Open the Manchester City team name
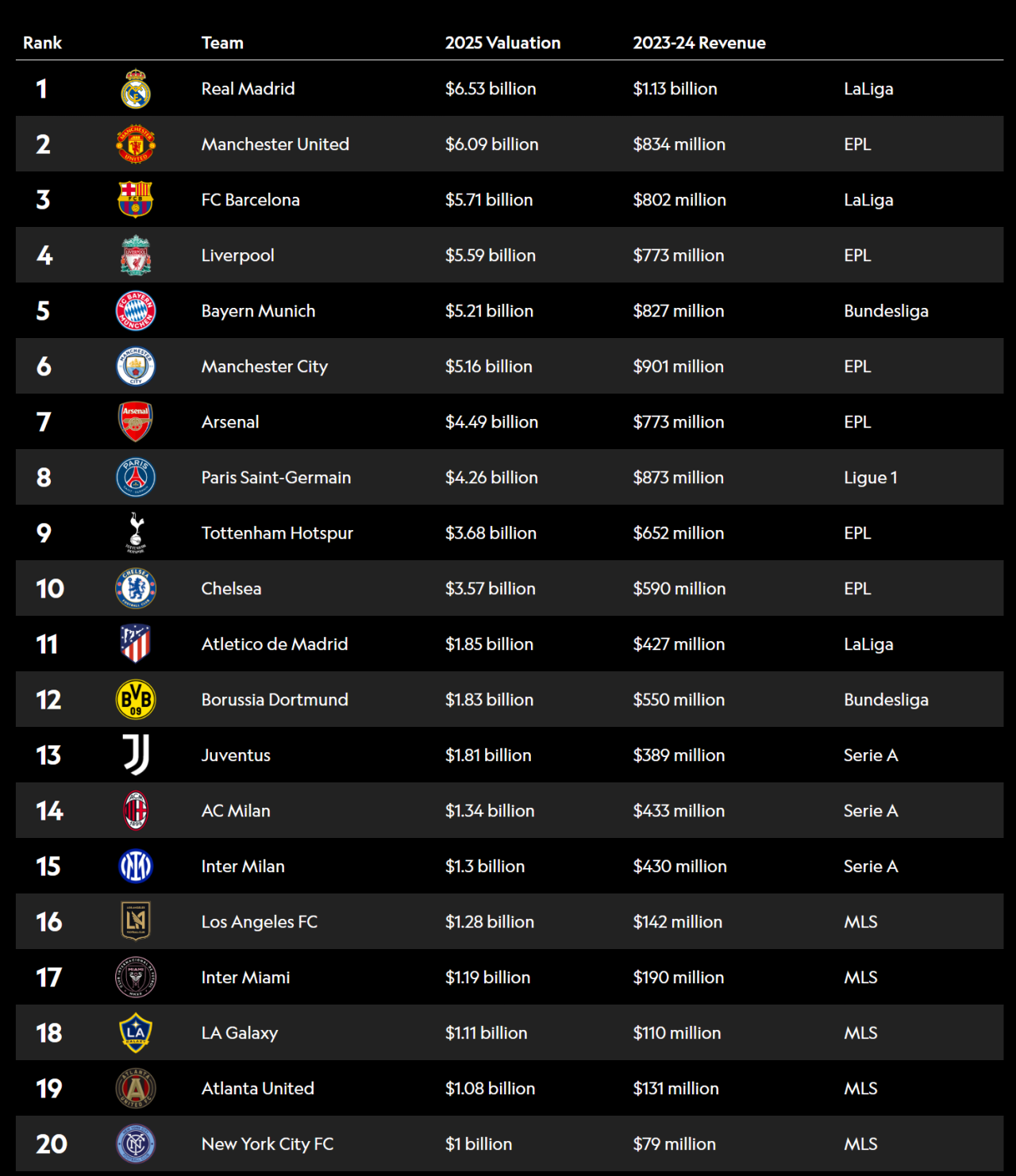This screenshot has height=1176, width=1016. click(x=264, y=367)
